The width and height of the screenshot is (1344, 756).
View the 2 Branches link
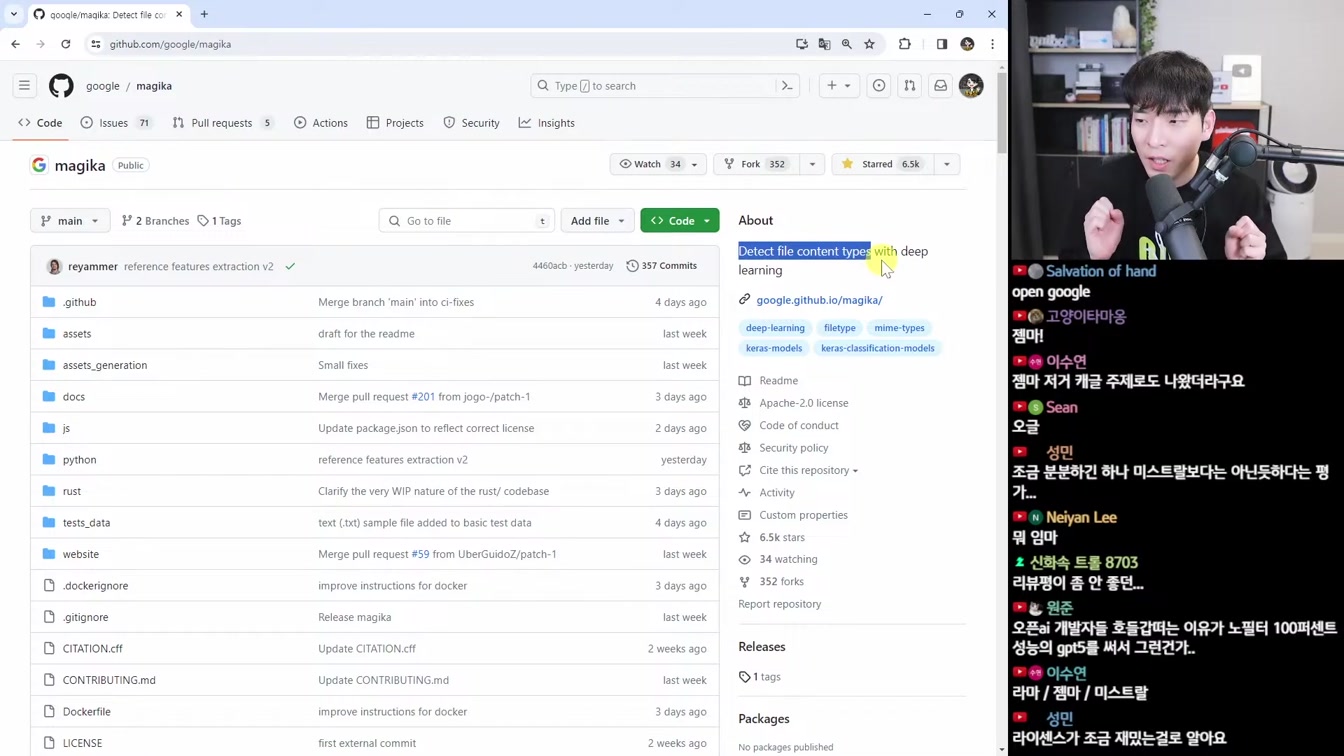[155, 221]
